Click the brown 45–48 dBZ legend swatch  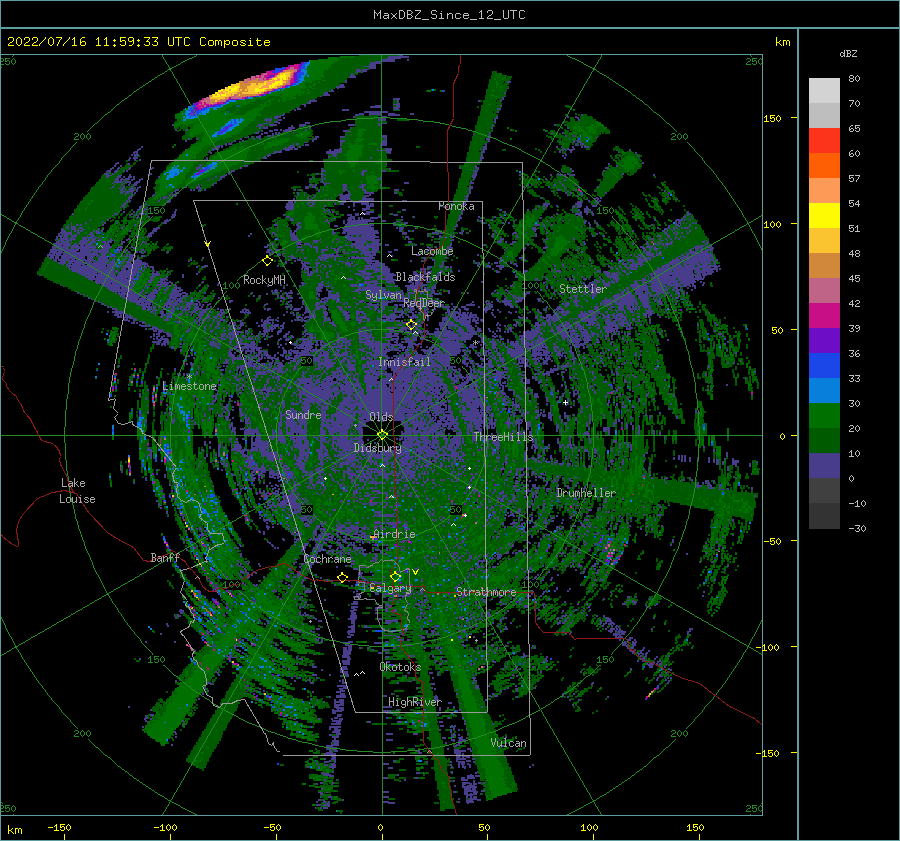click(x=824, y=266)
